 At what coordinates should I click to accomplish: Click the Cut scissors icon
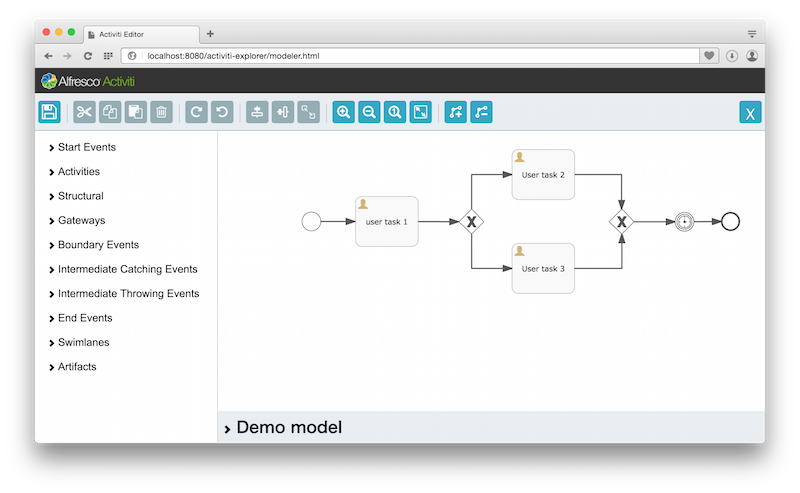click(x=84, y=113)
